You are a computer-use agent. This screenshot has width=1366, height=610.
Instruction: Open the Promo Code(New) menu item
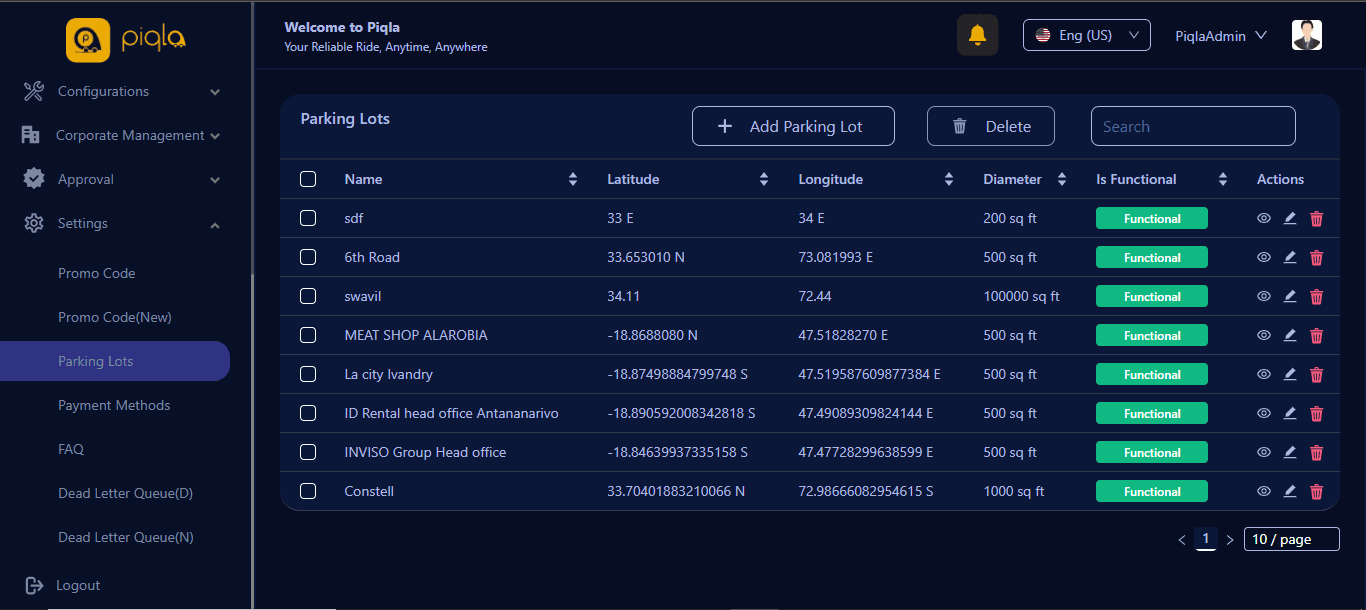click(115, 317)
